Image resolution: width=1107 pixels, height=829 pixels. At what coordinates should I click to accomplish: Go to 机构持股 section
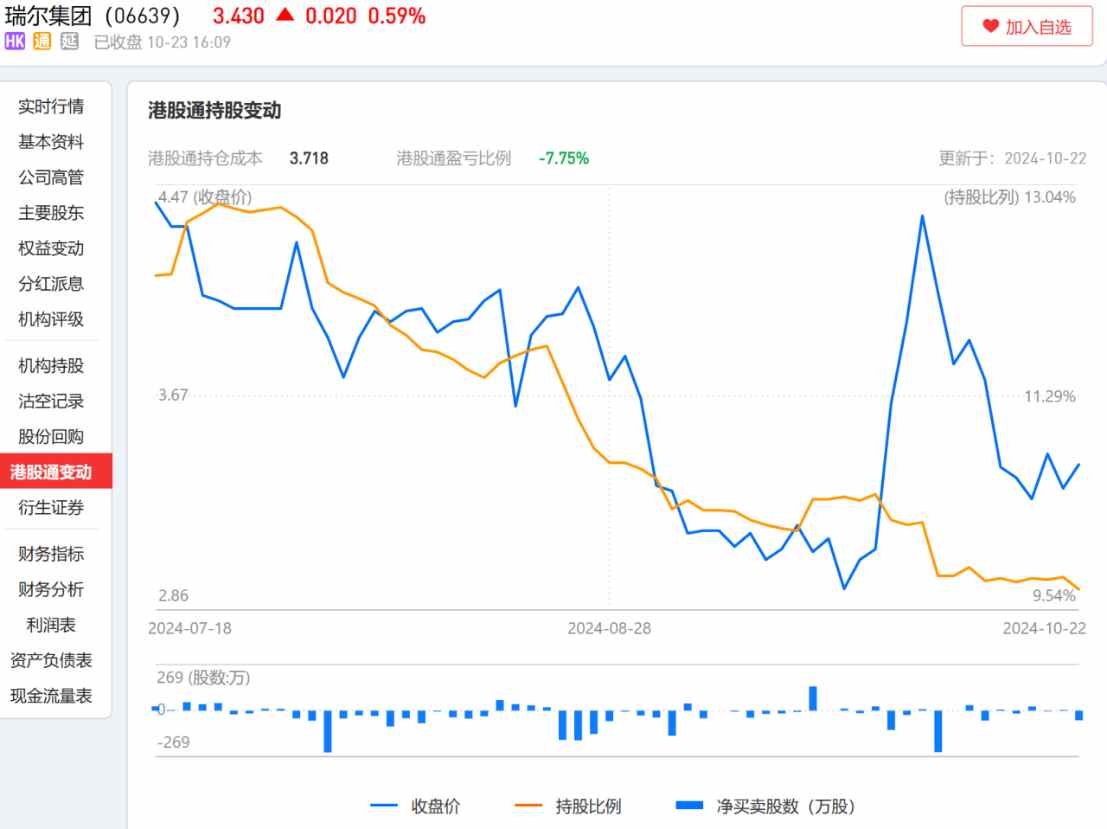51,366
